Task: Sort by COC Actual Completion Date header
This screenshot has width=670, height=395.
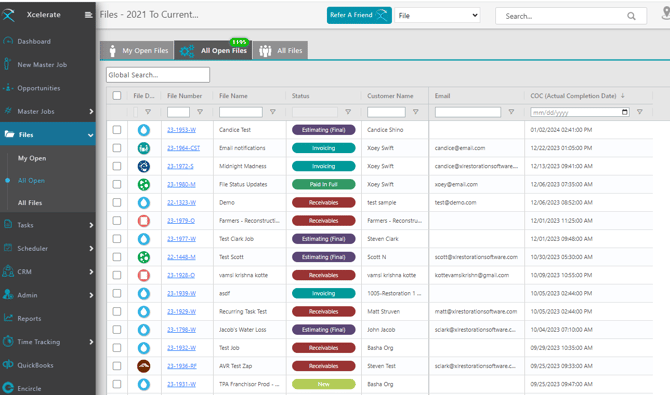Action: [573, 96]
